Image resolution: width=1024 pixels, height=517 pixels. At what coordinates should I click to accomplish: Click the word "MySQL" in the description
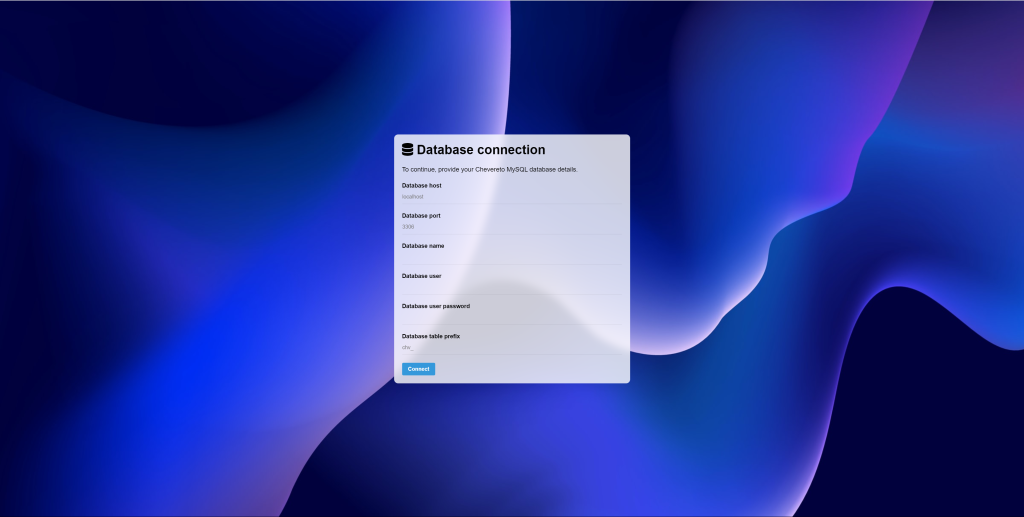(x=518, y=169)
